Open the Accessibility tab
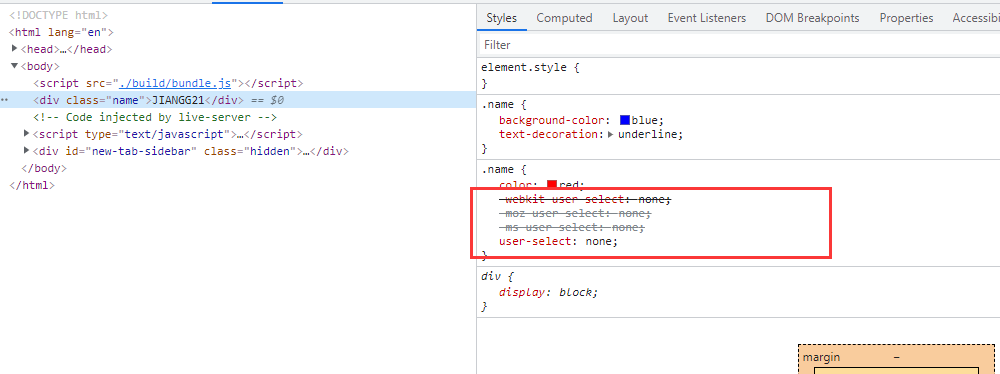This screenshot has width=1000, height=374. (x=976, y=18)
